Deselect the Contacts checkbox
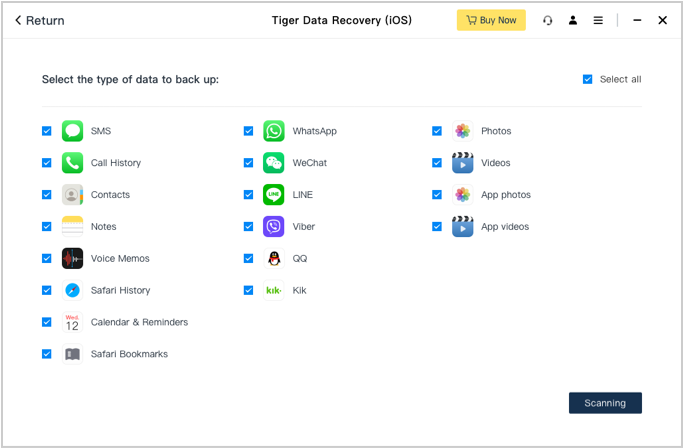Screen dimensions: 684x448 (x=47, y=195)
